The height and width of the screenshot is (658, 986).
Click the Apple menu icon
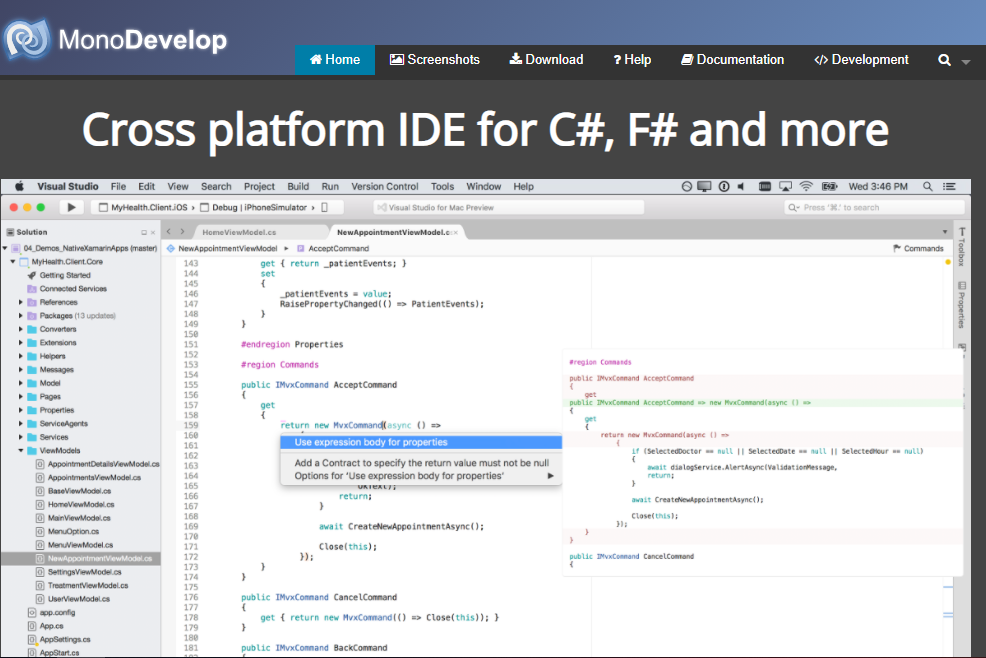click(18, 185)
